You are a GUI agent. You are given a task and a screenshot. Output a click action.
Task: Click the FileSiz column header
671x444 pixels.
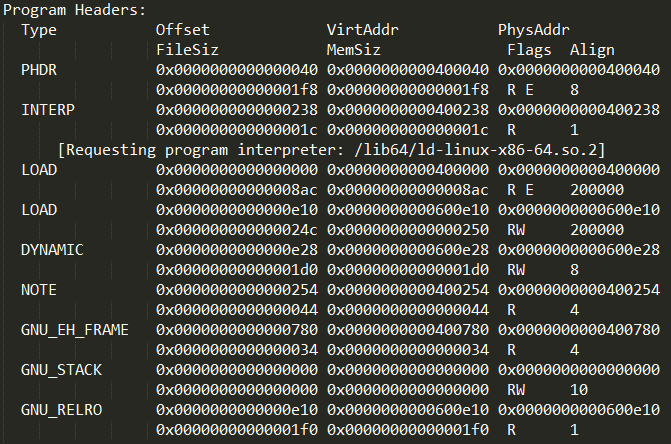187,50
